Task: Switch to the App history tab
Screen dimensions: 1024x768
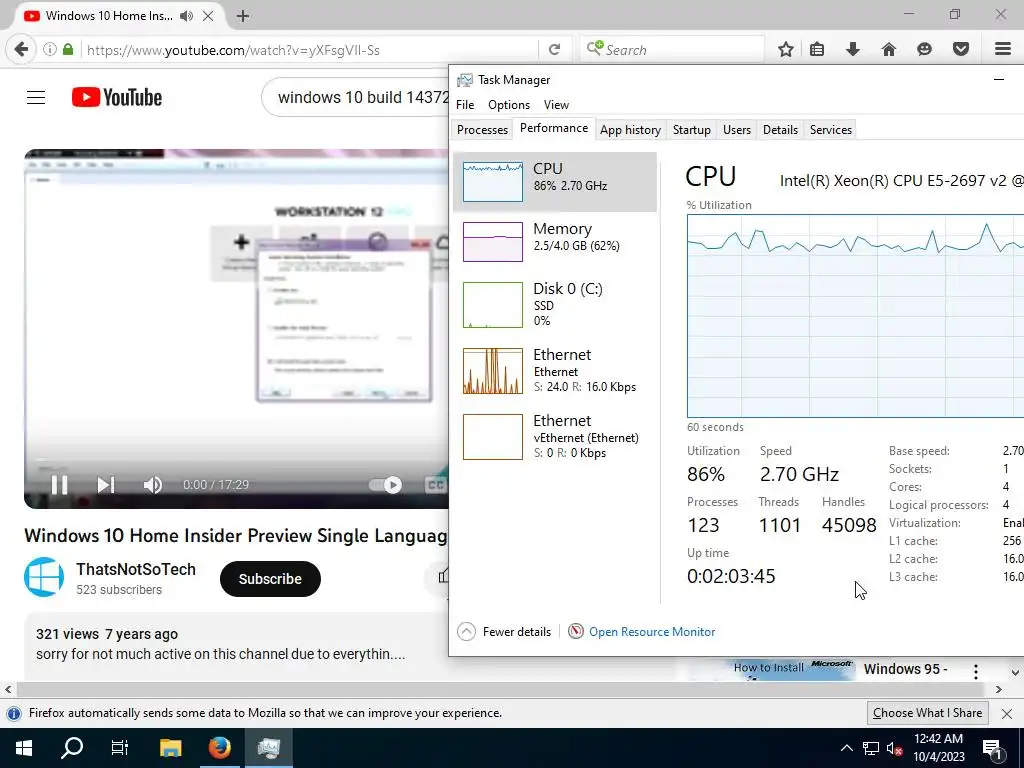Action: tap(630, 129)
